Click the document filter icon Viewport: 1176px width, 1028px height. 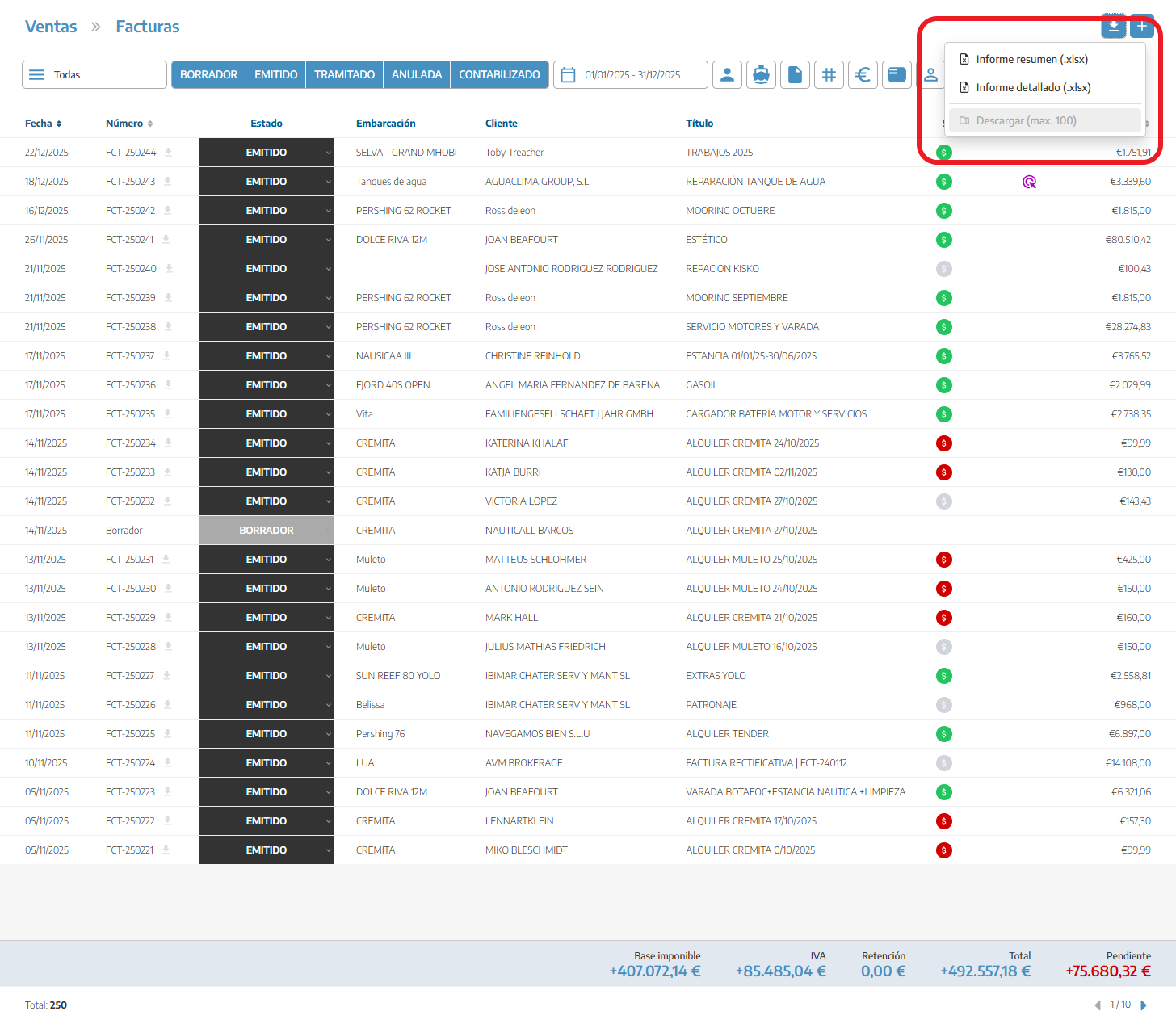click(796, 75)
